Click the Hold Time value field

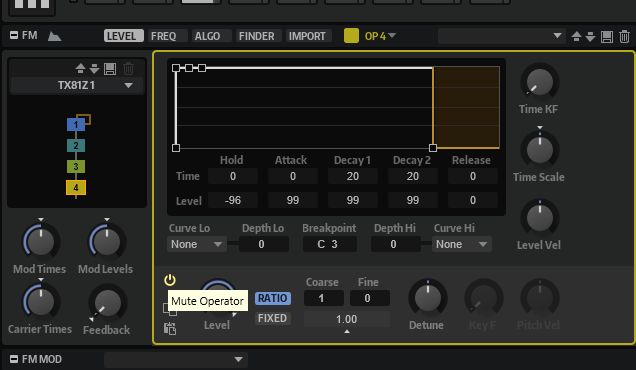click(233, 176)
